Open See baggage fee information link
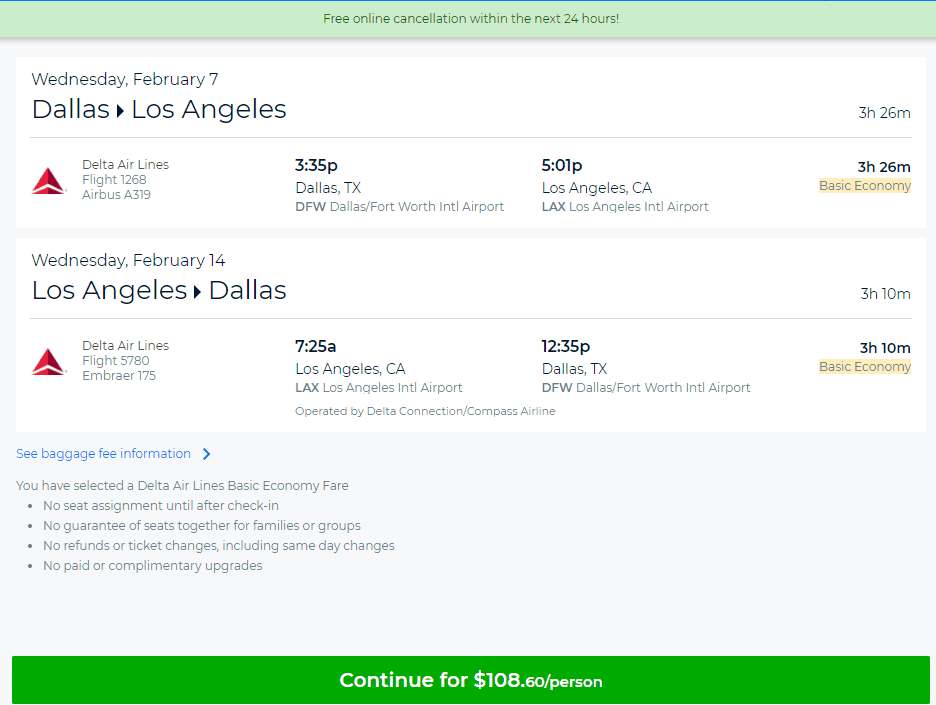 (103, 454)
